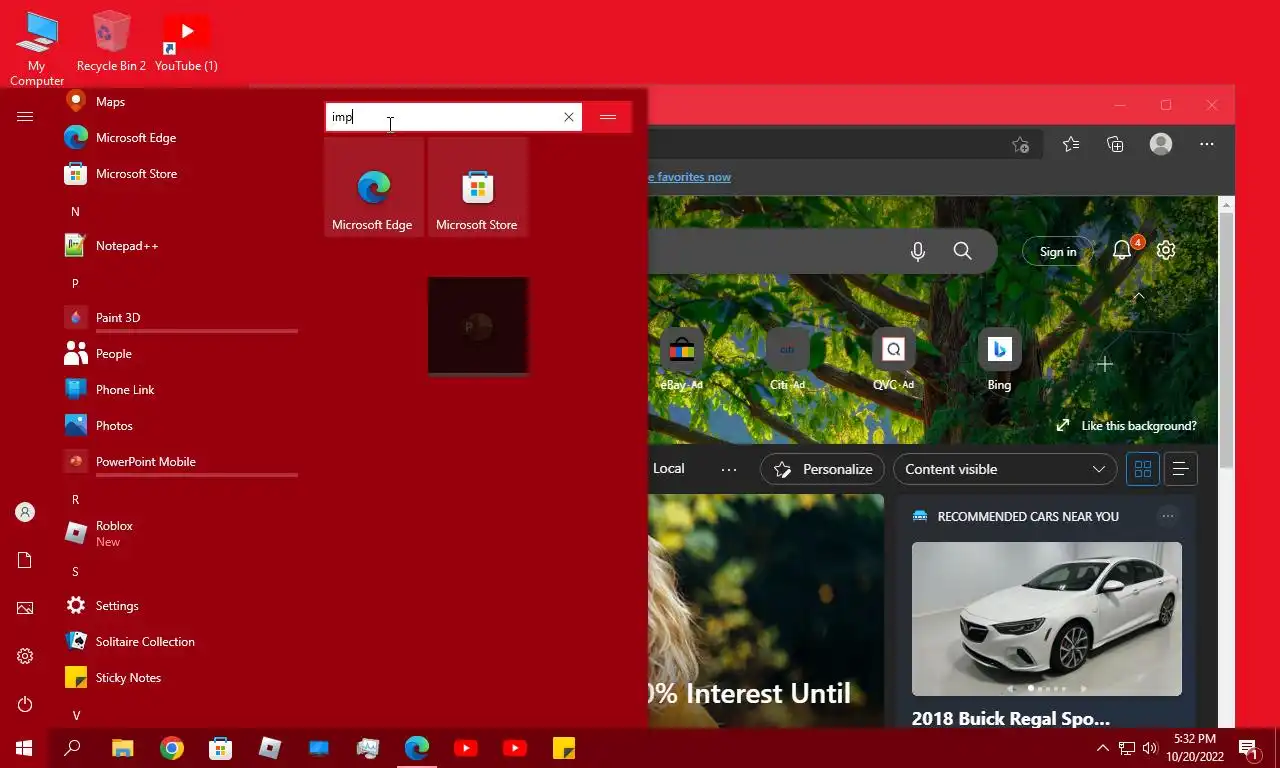Open Microsoft Store in the app list

(180, 174)
